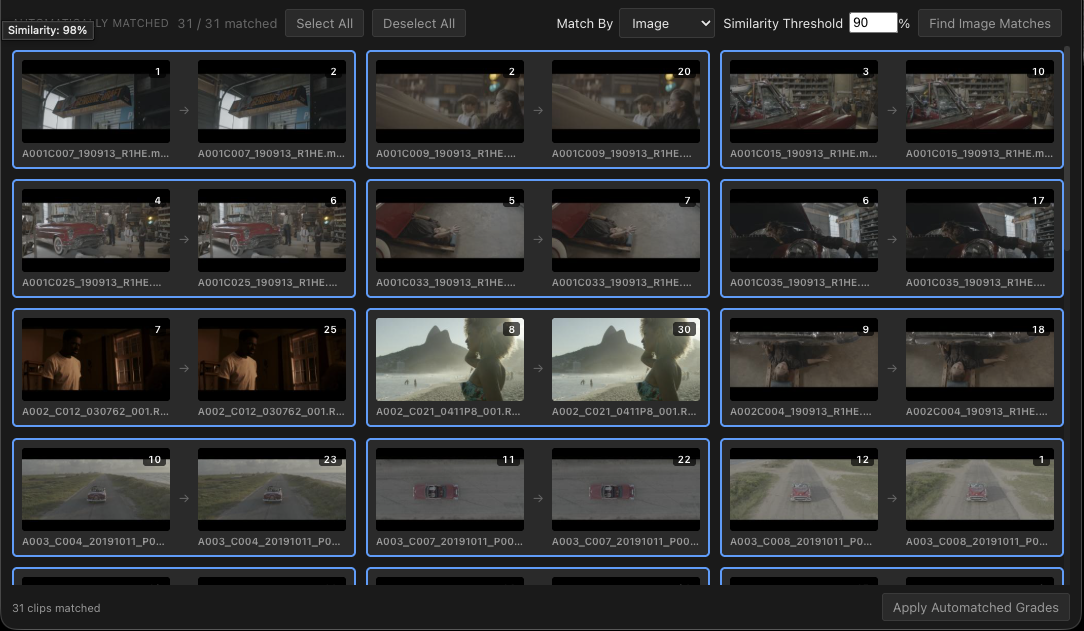This screenshot has width=1084, height=631.
Task: Click the match arrow in A001C007 pair
Action: tap(184, 110)
